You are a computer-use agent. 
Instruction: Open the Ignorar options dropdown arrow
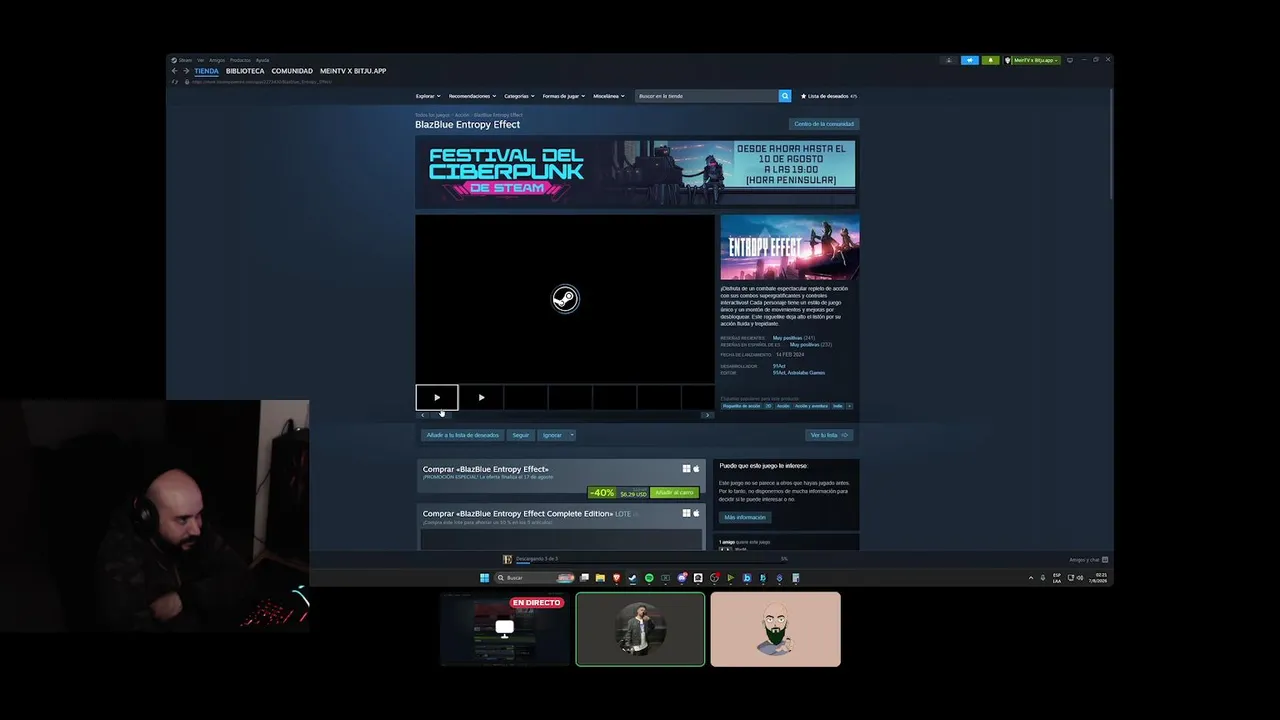pyautogui.click(x=571, y=435)
